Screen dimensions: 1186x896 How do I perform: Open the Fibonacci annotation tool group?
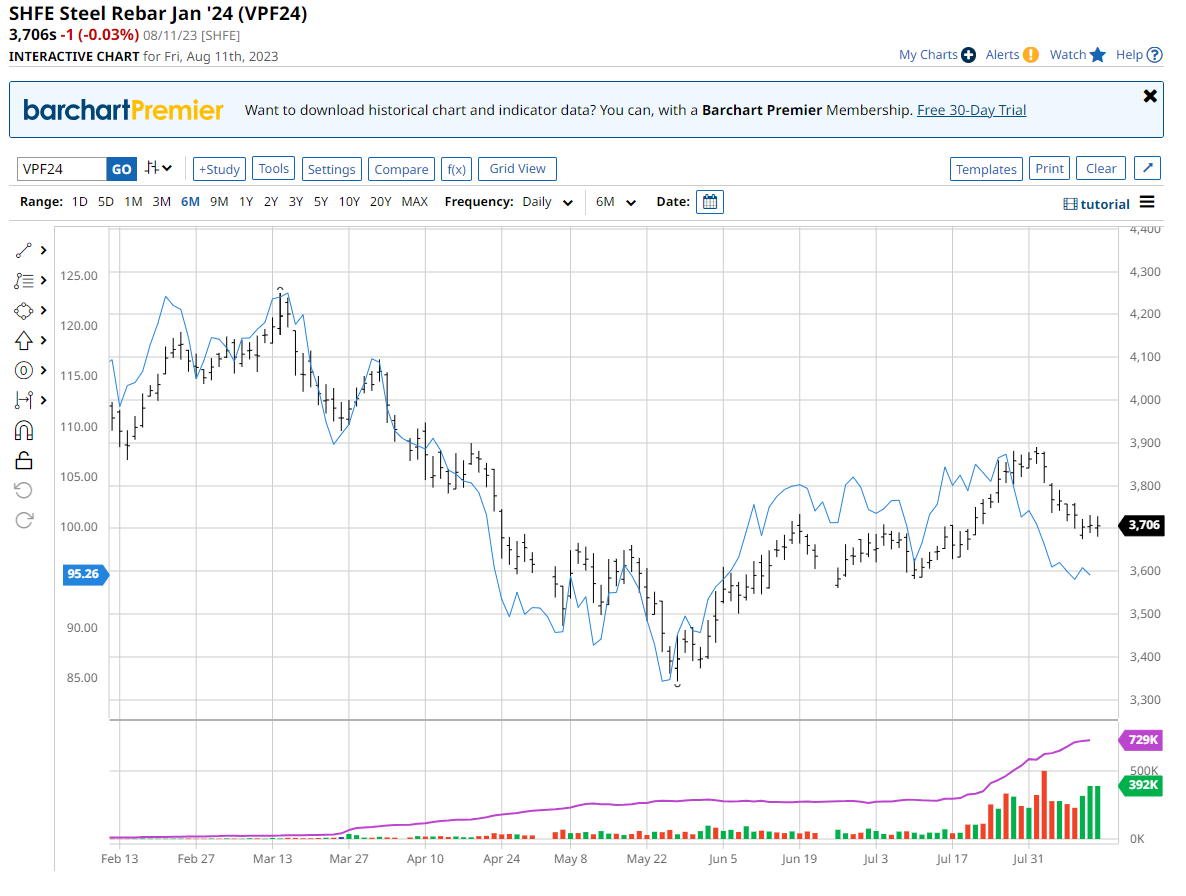(24, 280)
